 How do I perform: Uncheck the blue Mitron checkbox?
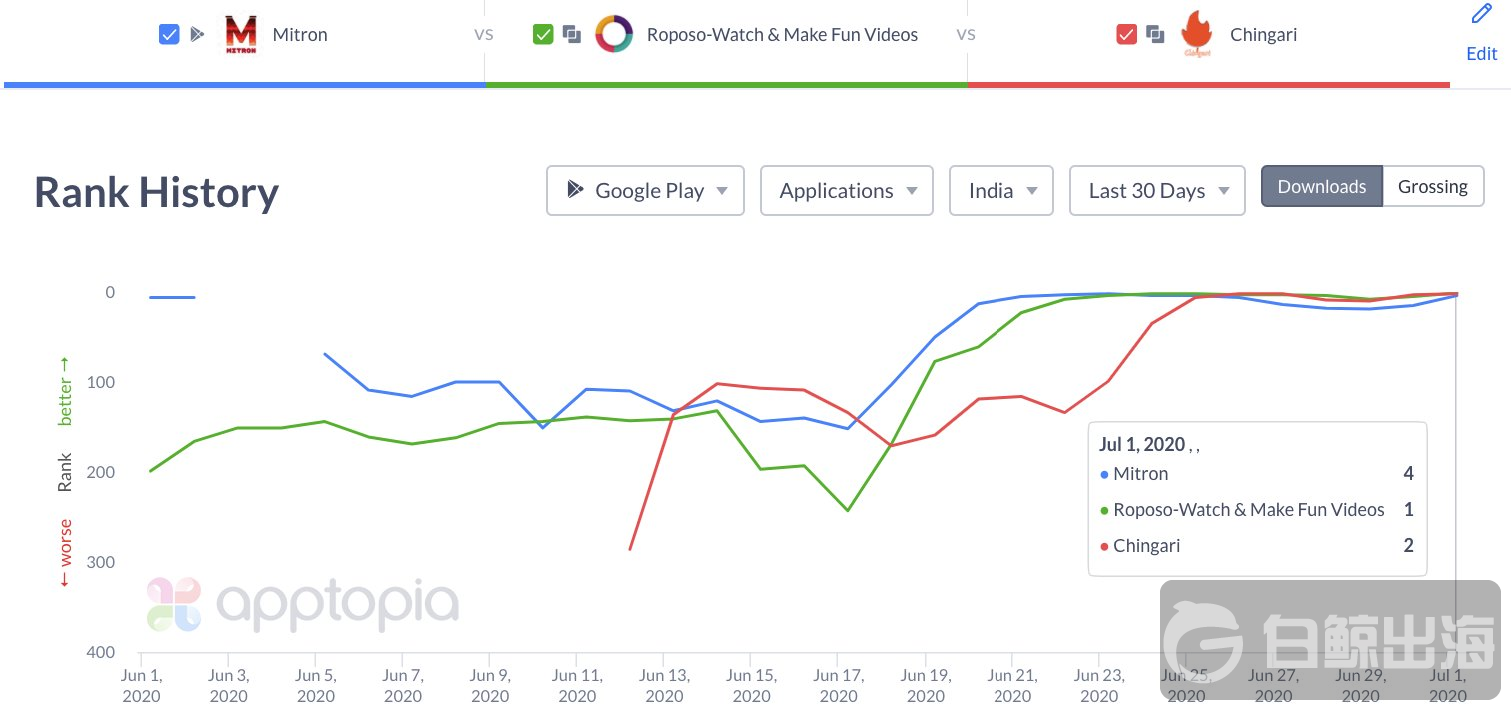click(169, 35)
